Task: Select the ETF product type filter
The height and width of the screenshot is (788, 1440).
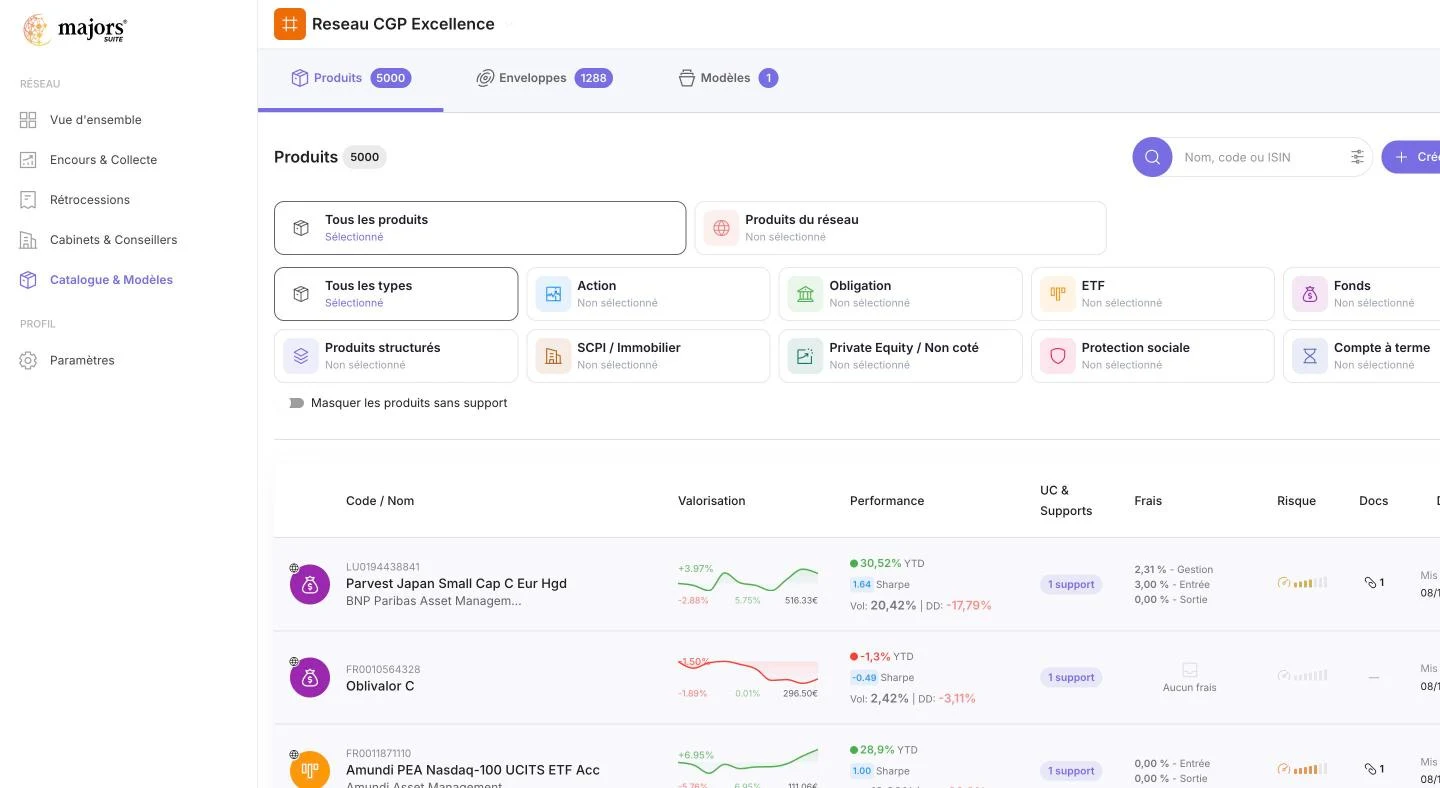Action: [1152, 294]
